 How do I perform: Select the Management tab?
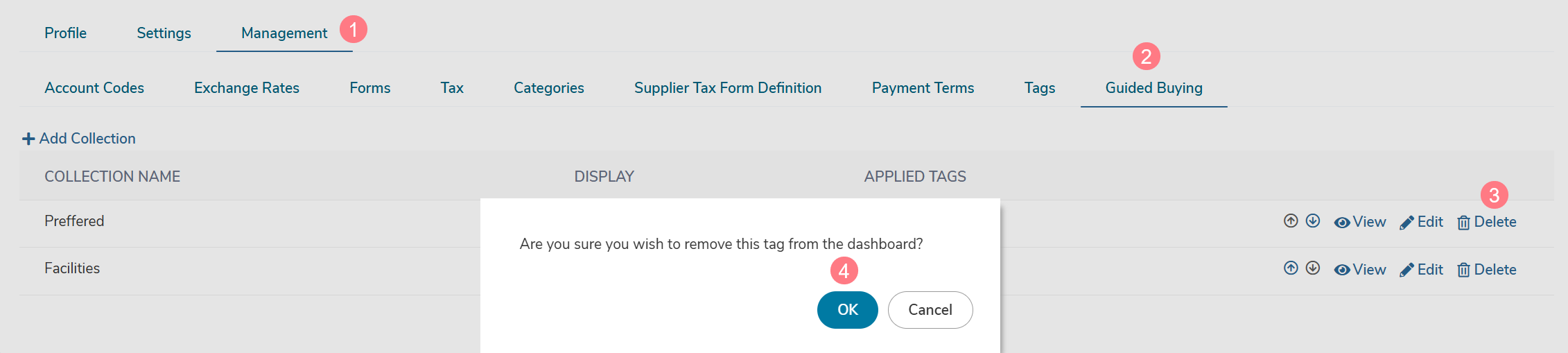pyautogui.click(x=284, y=33)
